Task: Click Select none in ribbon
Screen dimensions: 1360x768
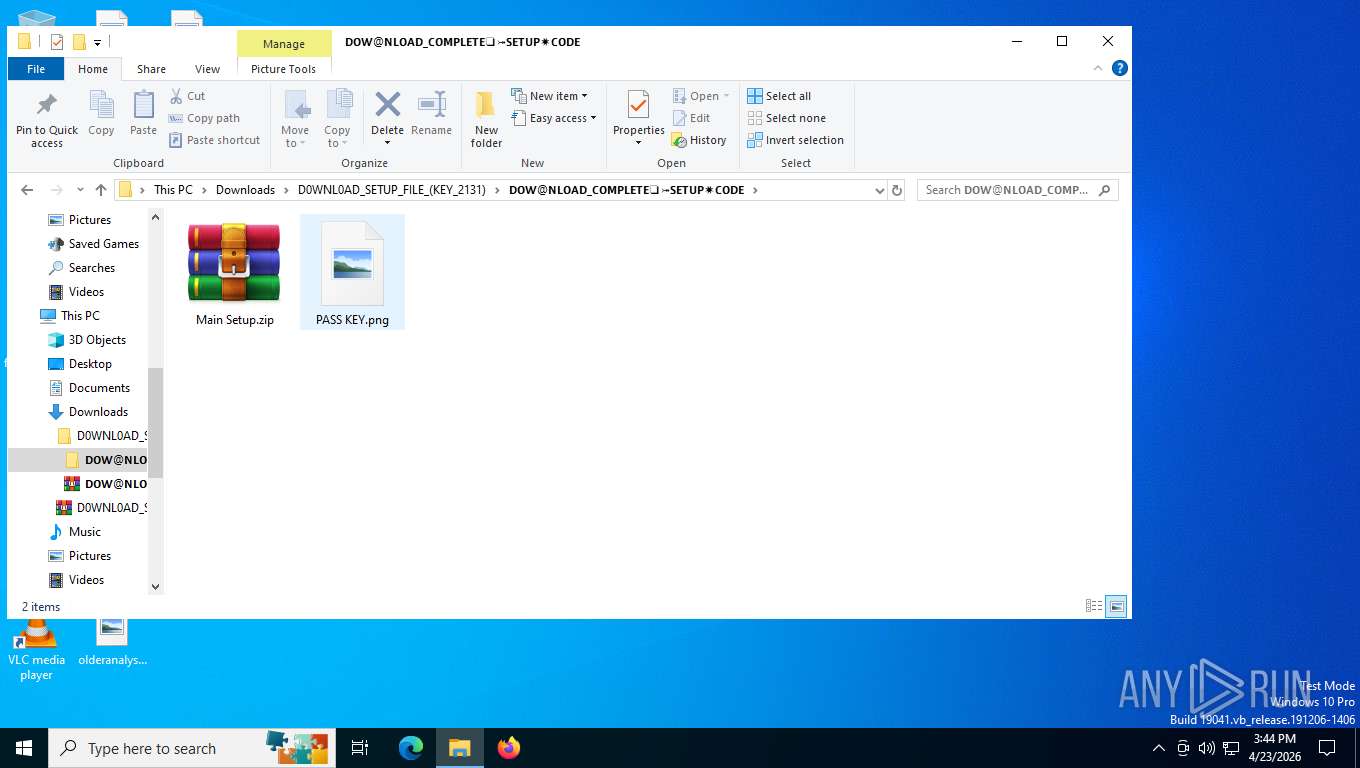Action: [x=786, y=118]
